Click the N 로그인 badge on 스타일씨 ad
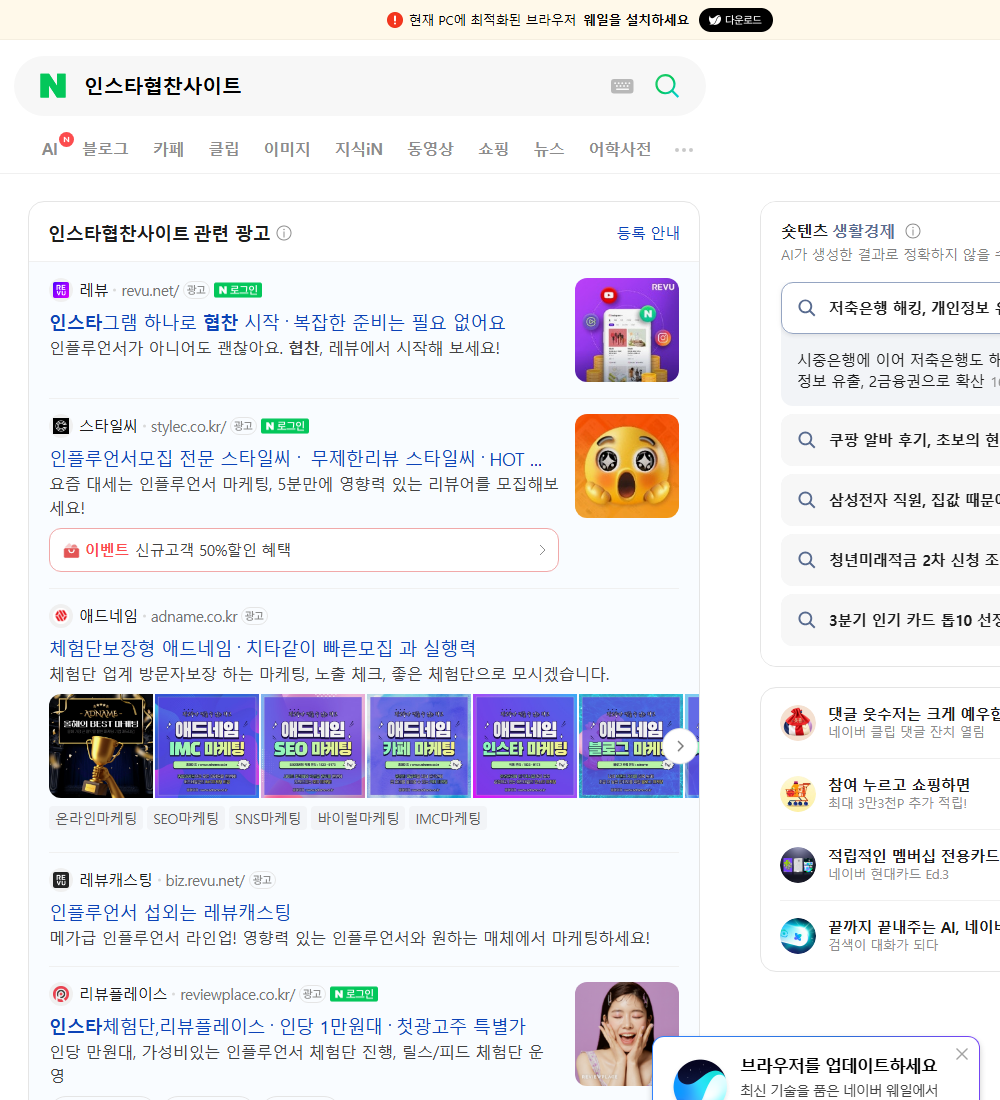The image size is (1000, 1100). tap(285, 426)
